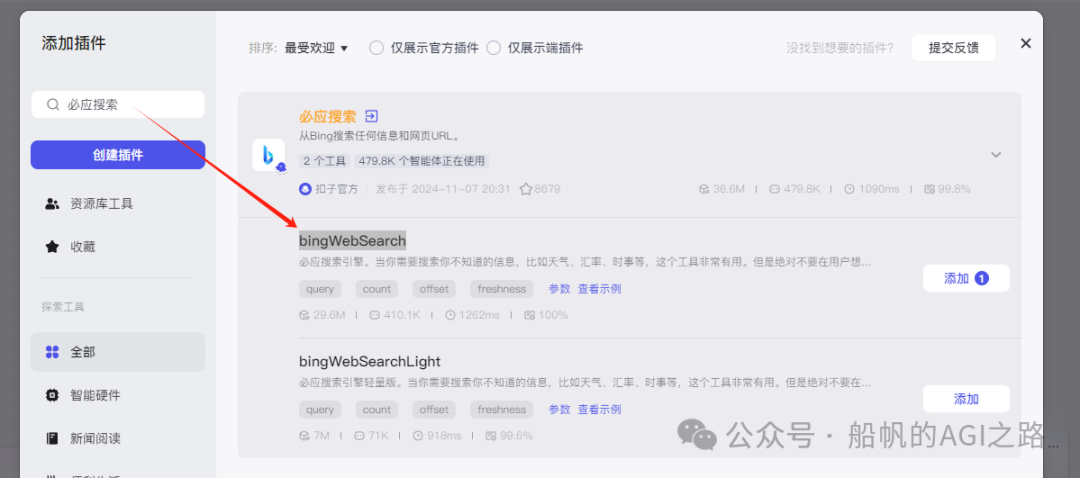Click the 提交反馈 button
The height and width of the screenshot is (478, 1080).
pos(953,48)
